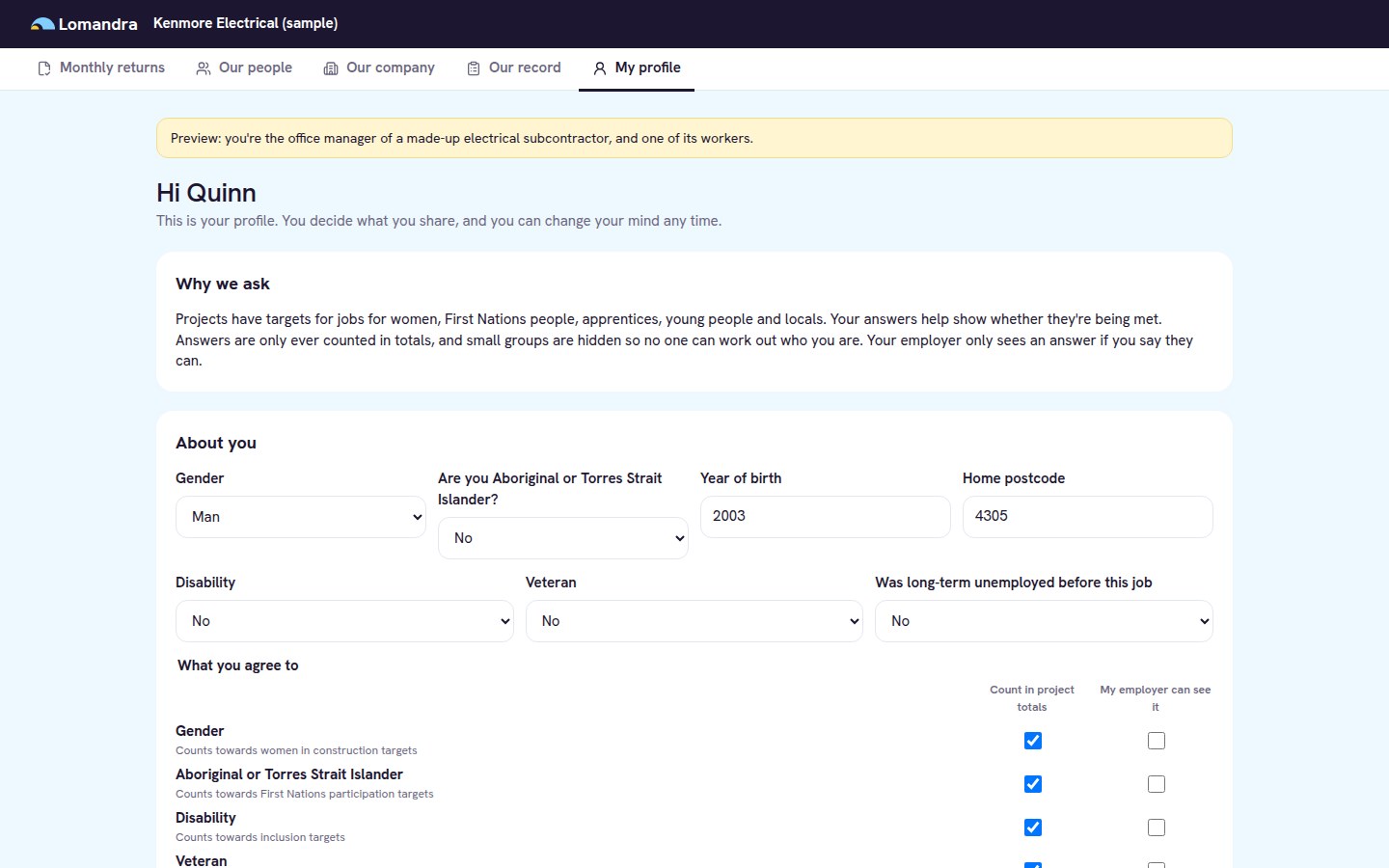Click the My profile person icon
This screenshot has height=868, width=1389.
(600, 68)
